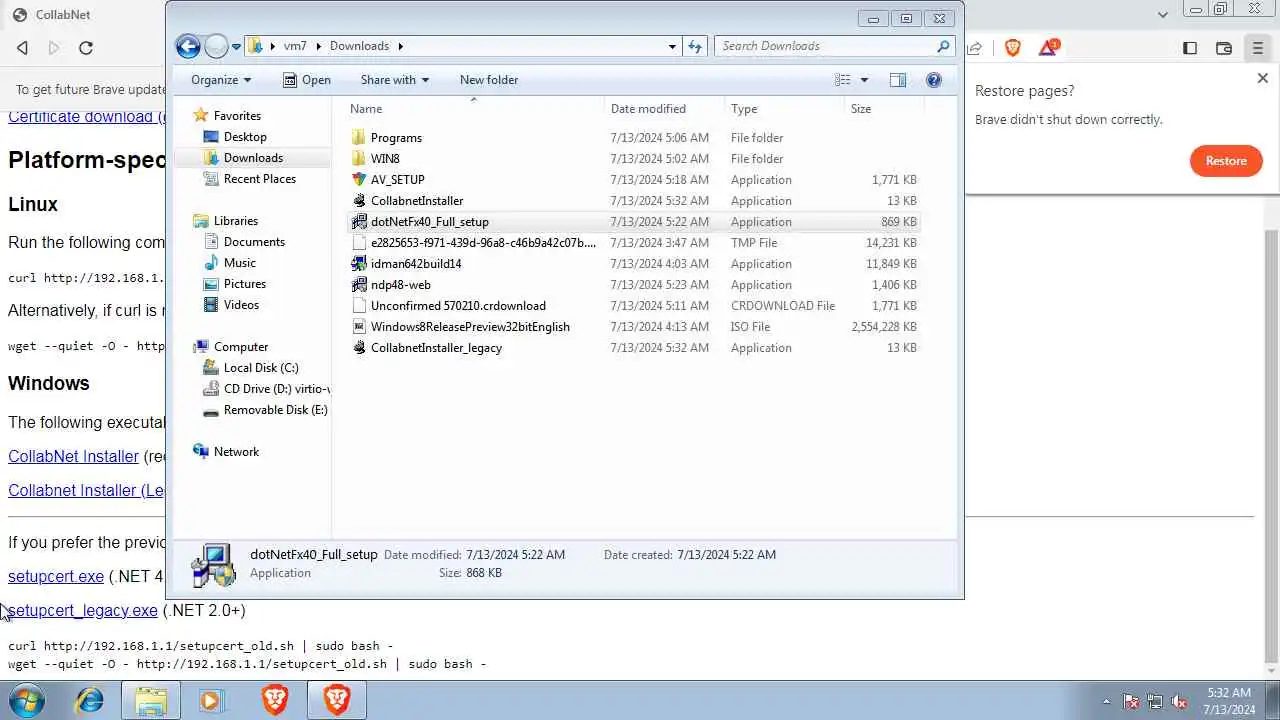Open recent locations dropdown beside Forward arrow

(237, 46)
